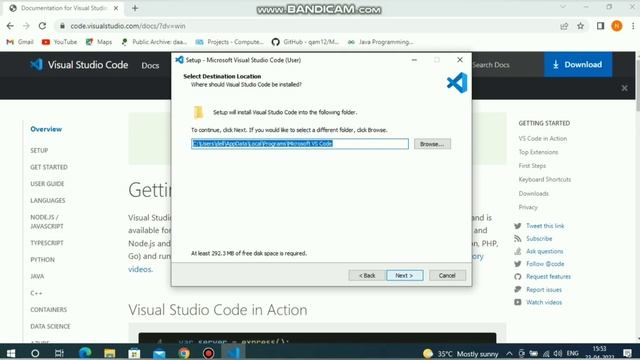Viewport: 640px width, 360px height.
Task: Open the Chrome profile avatar
Action: click(617, 26)
